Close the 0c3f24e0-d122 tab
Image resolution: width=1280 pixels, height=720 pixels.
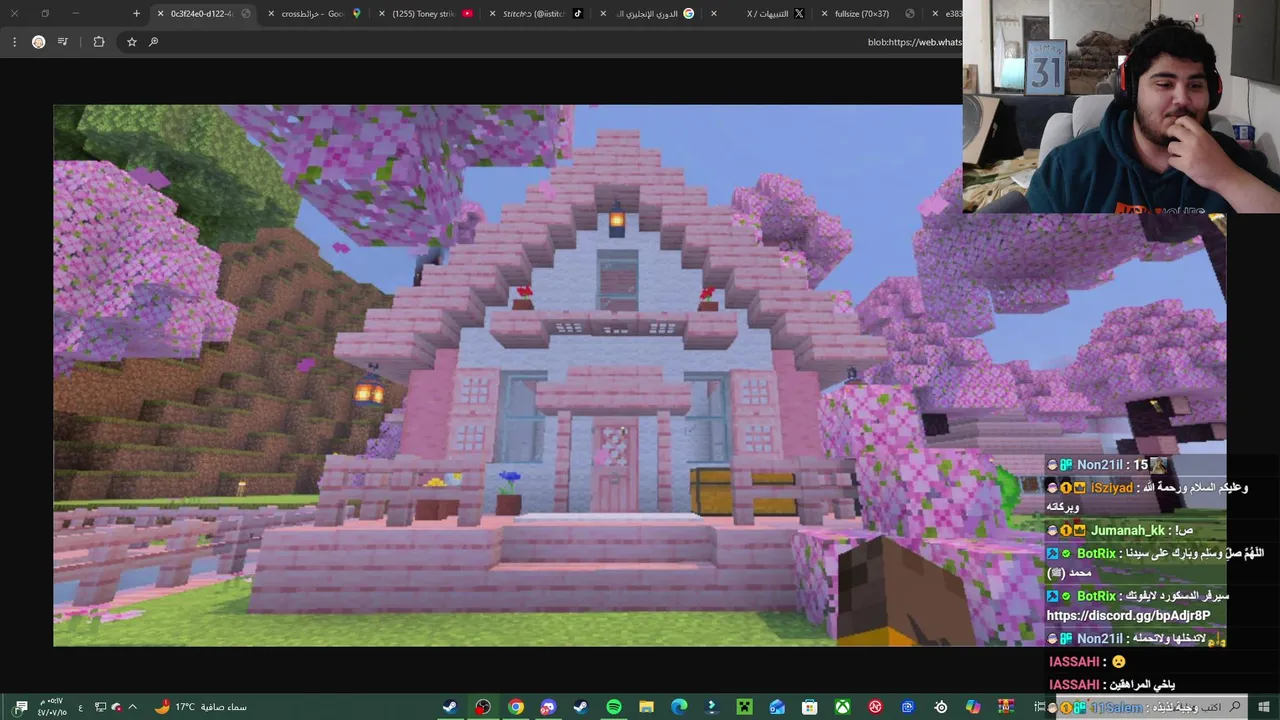(160, 14)
